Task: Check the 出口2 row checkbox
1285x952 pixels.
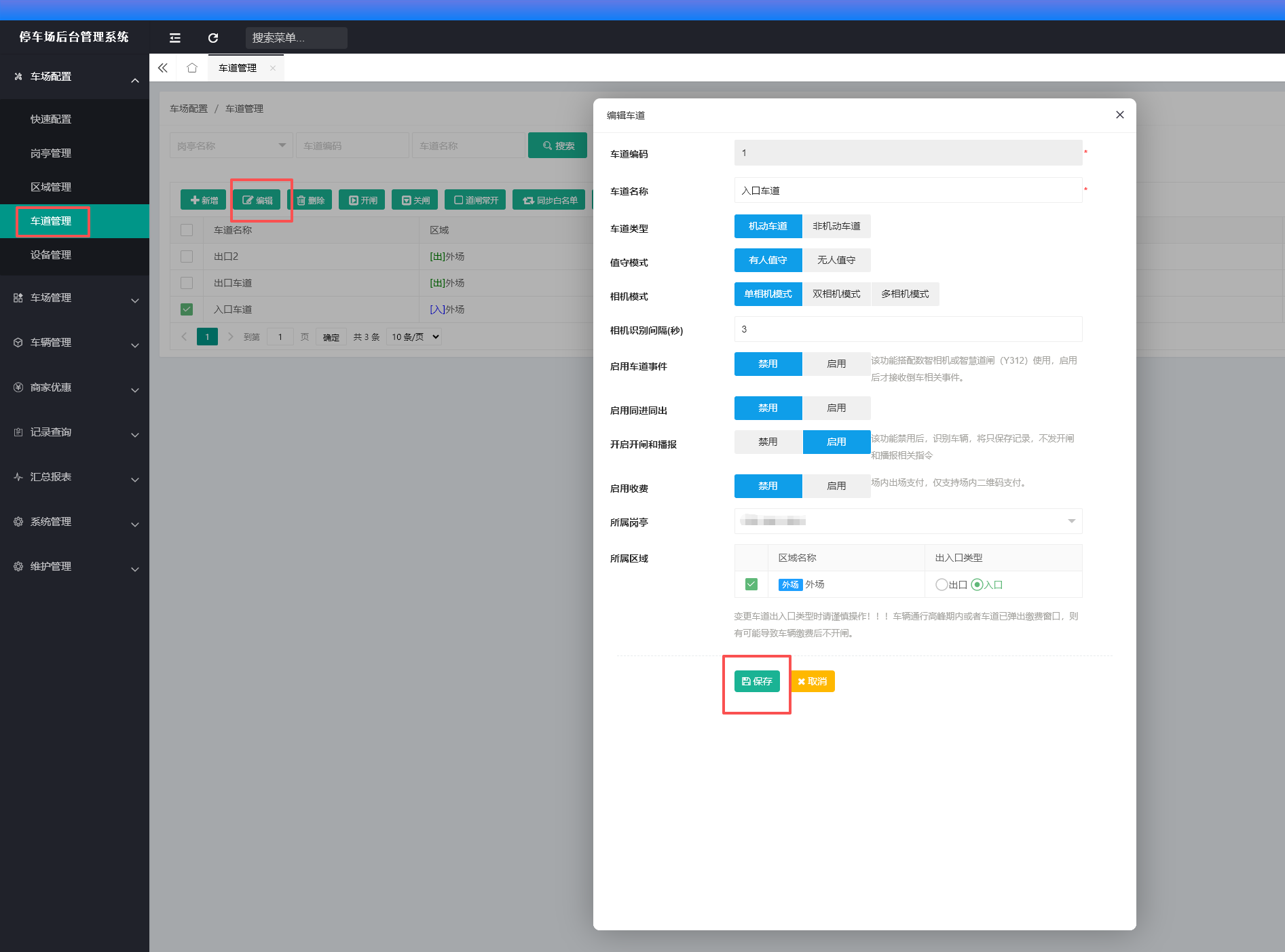Action: tap(187, 256)
